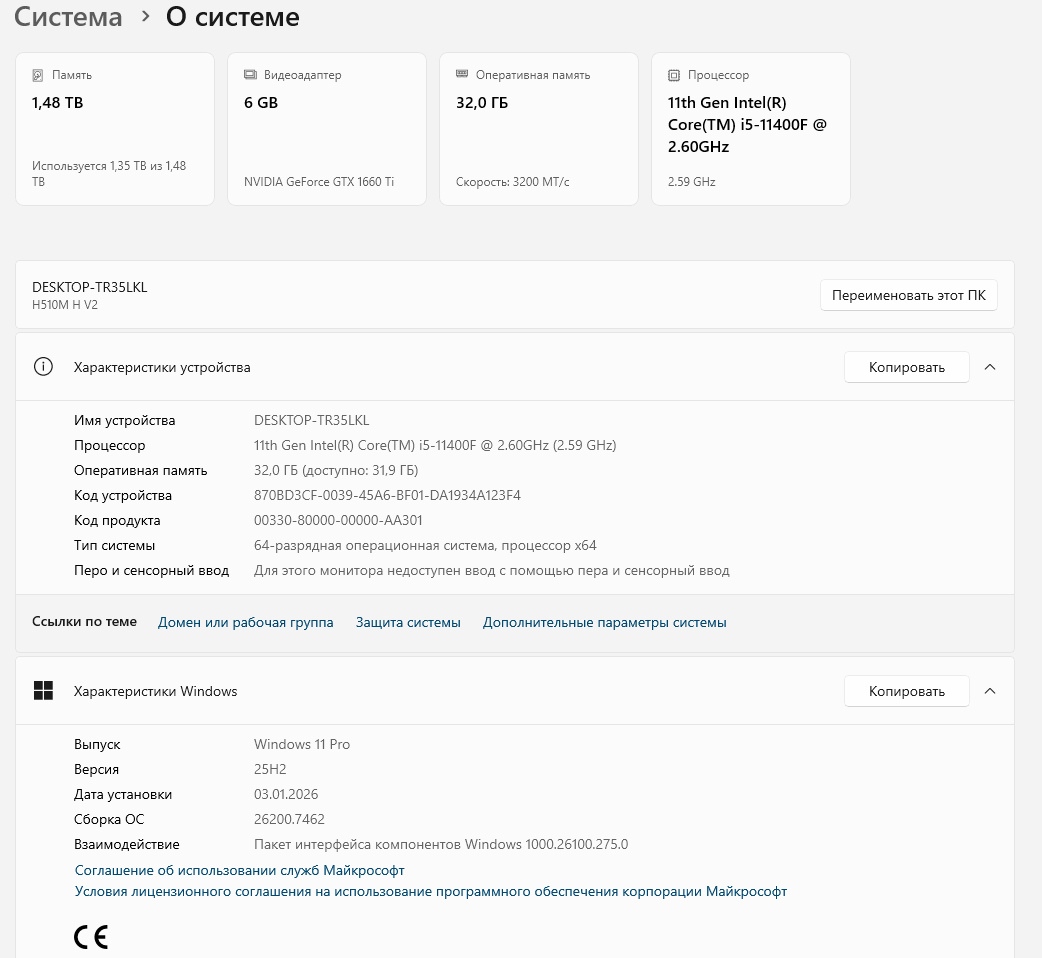
Task: Open the Память 1,48 ТВ storage card
Action: click(x=114, y=129)
